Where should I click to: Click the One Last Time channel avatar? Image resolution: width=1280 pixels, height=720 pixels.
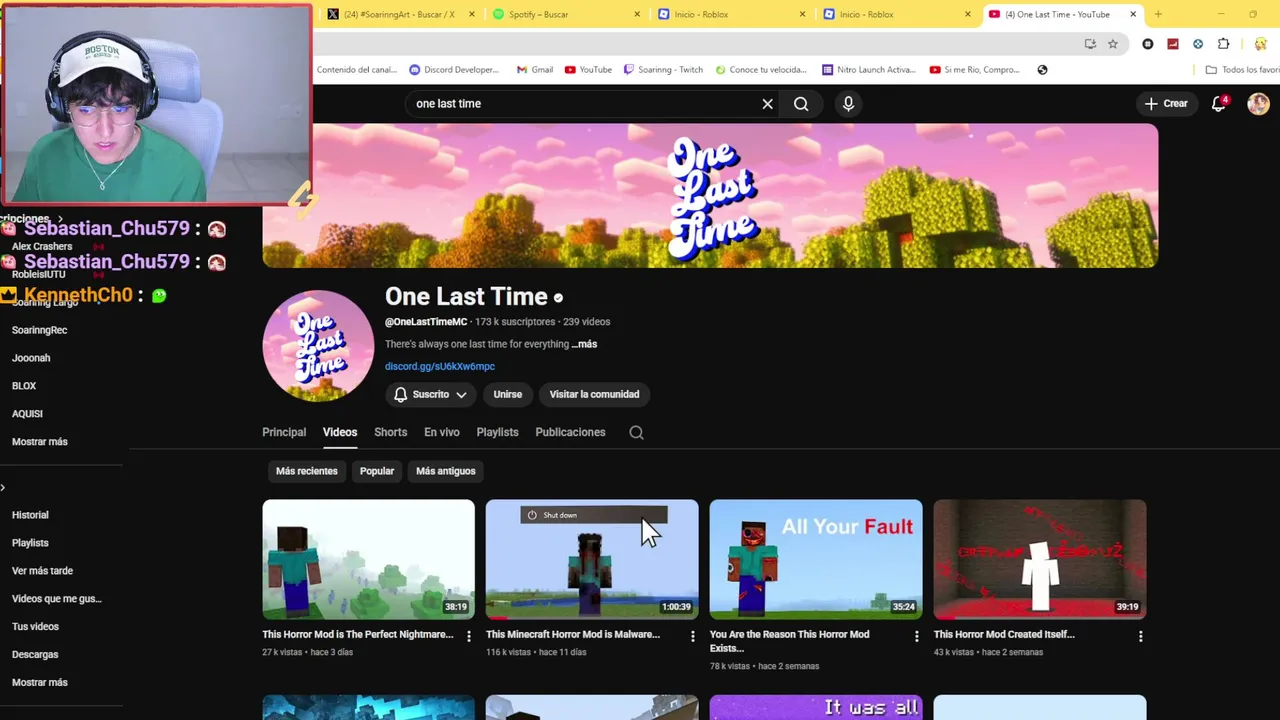(318, 346)
